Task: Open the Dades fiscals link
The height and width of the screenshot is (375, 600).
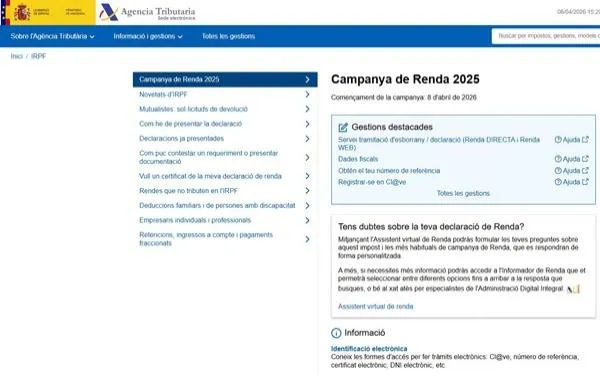Action: tap(358, 159)
